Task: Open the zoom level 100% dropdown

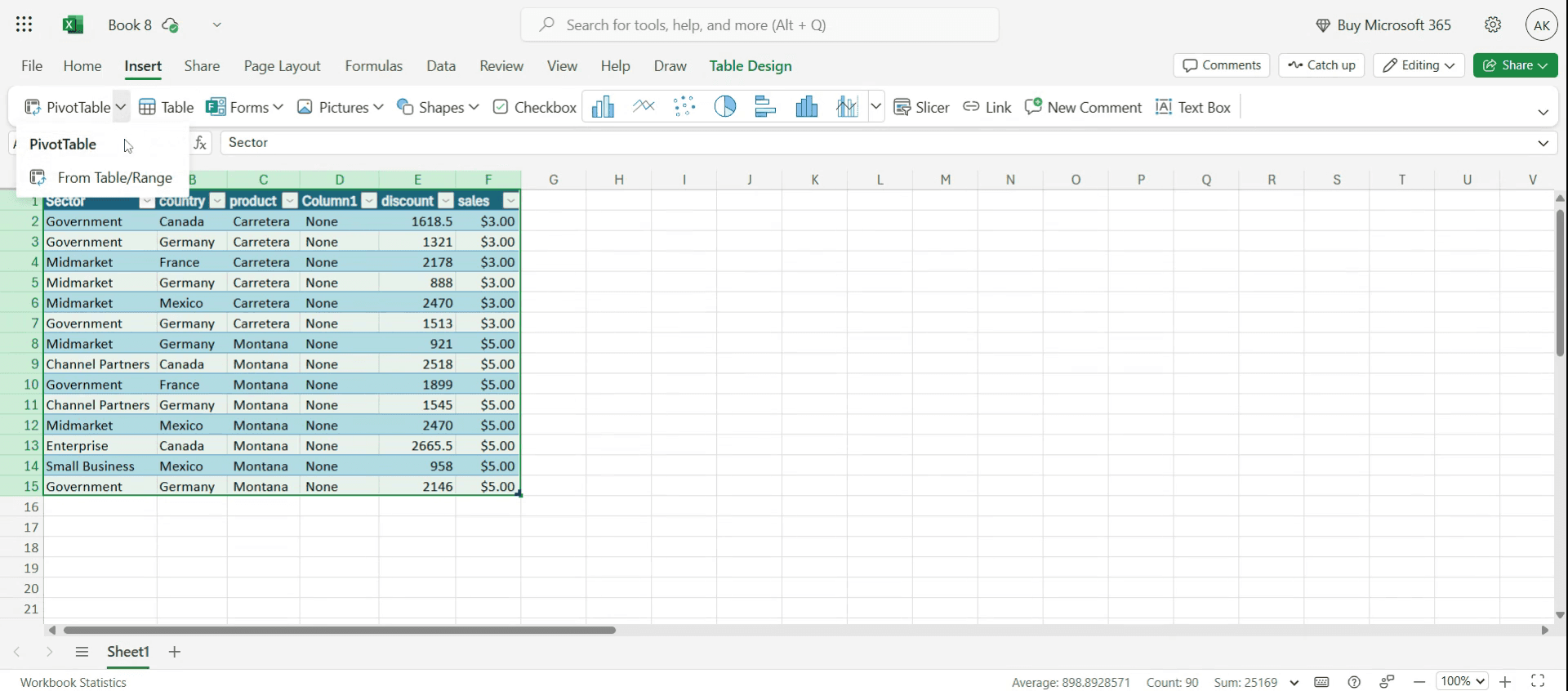Action: [1462, 681]
